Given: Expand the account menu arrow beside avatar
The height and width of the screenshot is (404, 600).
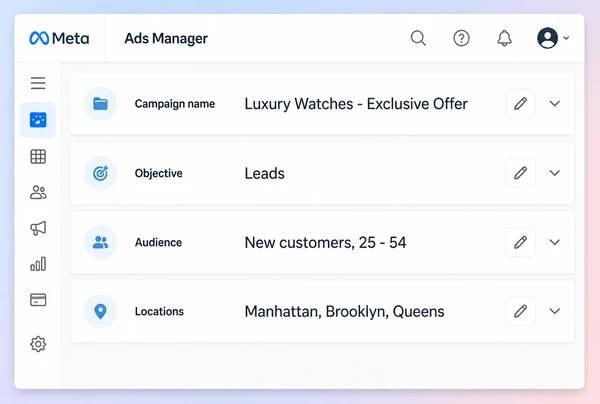Looking at the screenshot, I should [566, 38].
